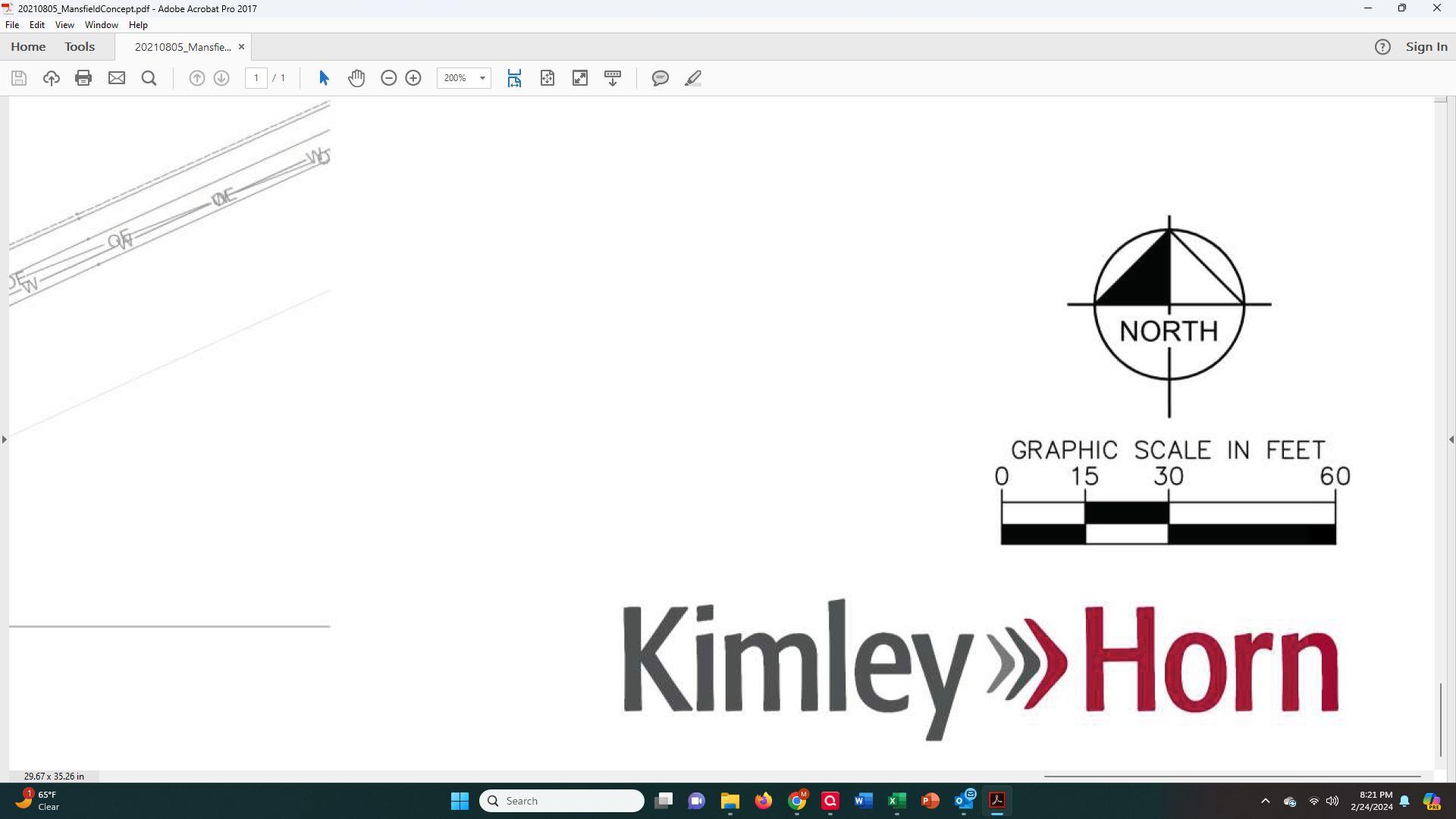Image resolution: width=1456 pixels, height=819 pixels.
Task: Click the Sign In button
Action: point(1426,47)
